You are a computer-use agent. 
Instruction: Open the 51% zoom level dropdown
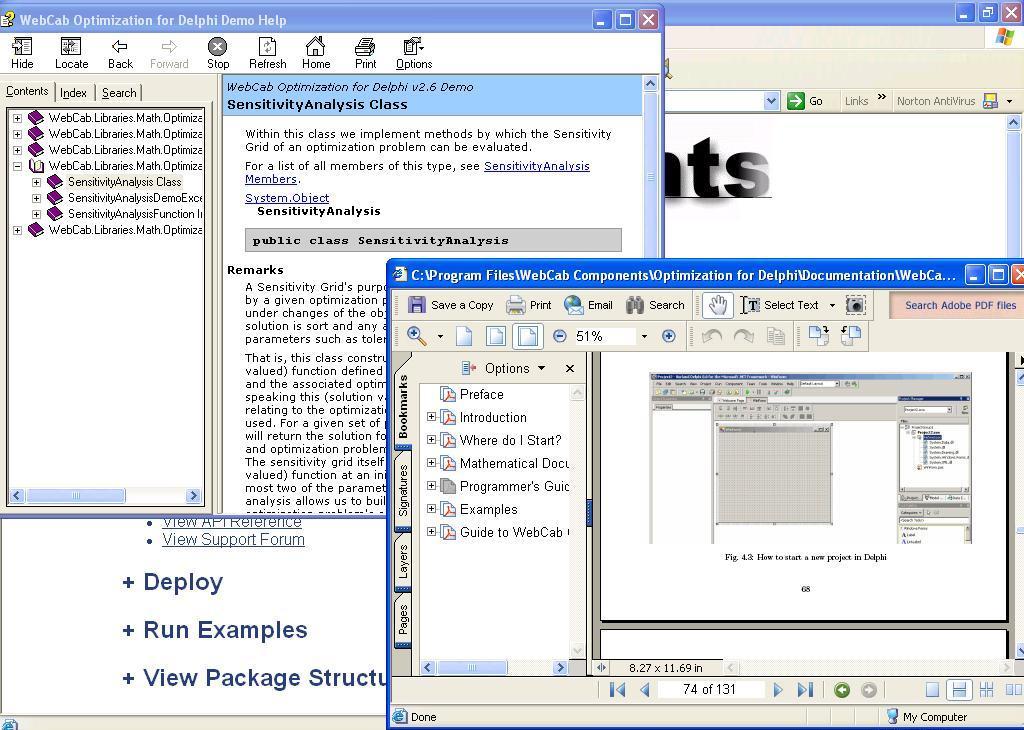point(644,337)
